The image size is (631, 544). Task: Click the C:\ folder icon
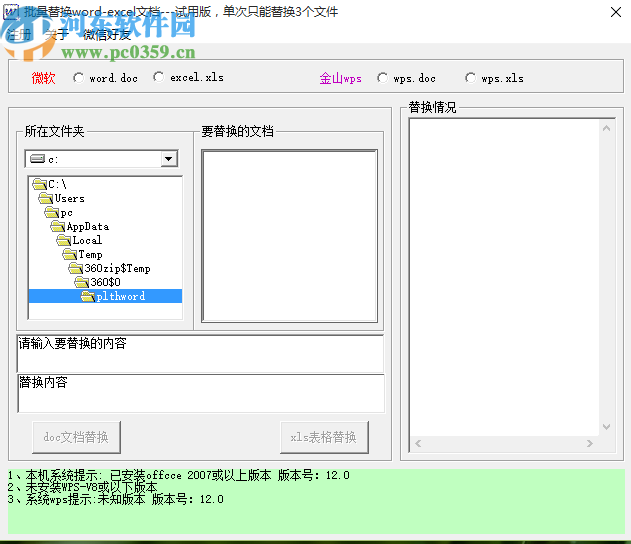(39, 184)
